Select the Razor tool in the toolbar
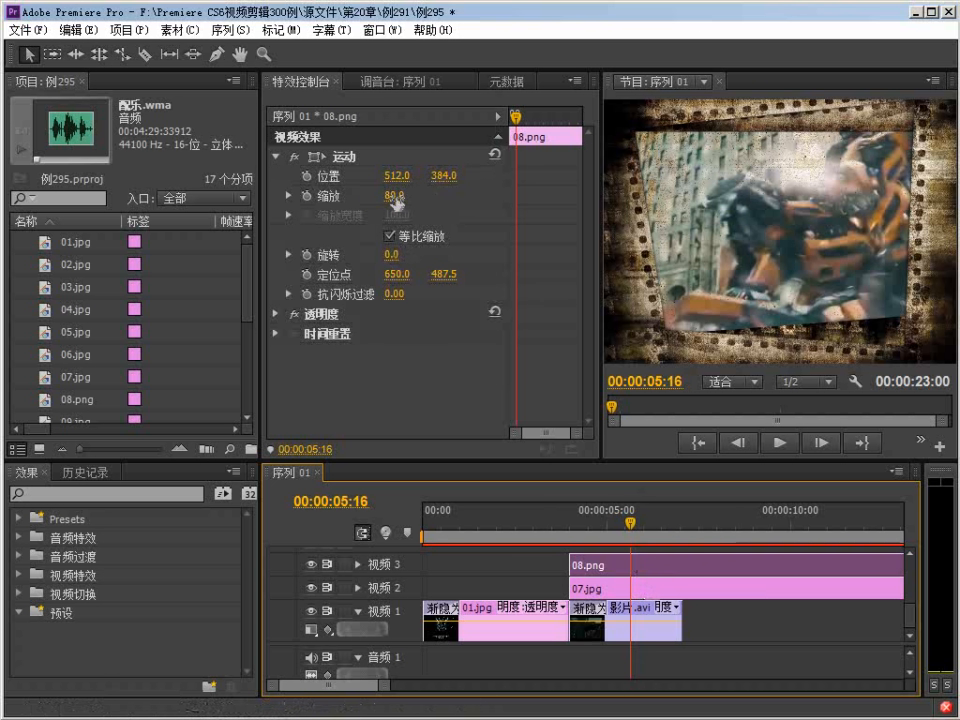Viewport: 960px width, 720px height. pyautogui.click(x=145, y=55)
